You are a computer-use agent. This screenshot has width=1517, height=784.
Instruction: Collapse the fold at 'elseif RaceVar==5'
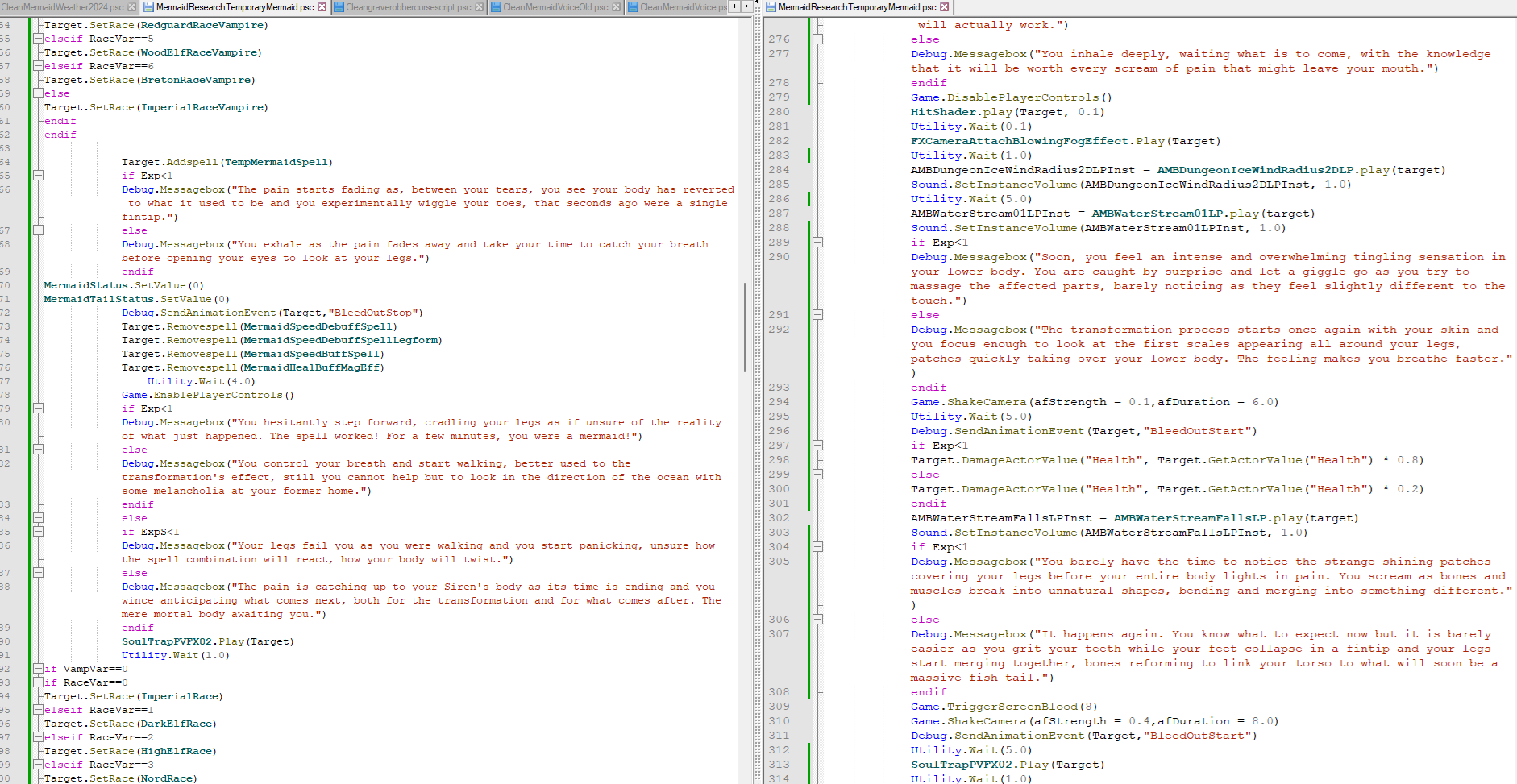[x=38, y=39]
